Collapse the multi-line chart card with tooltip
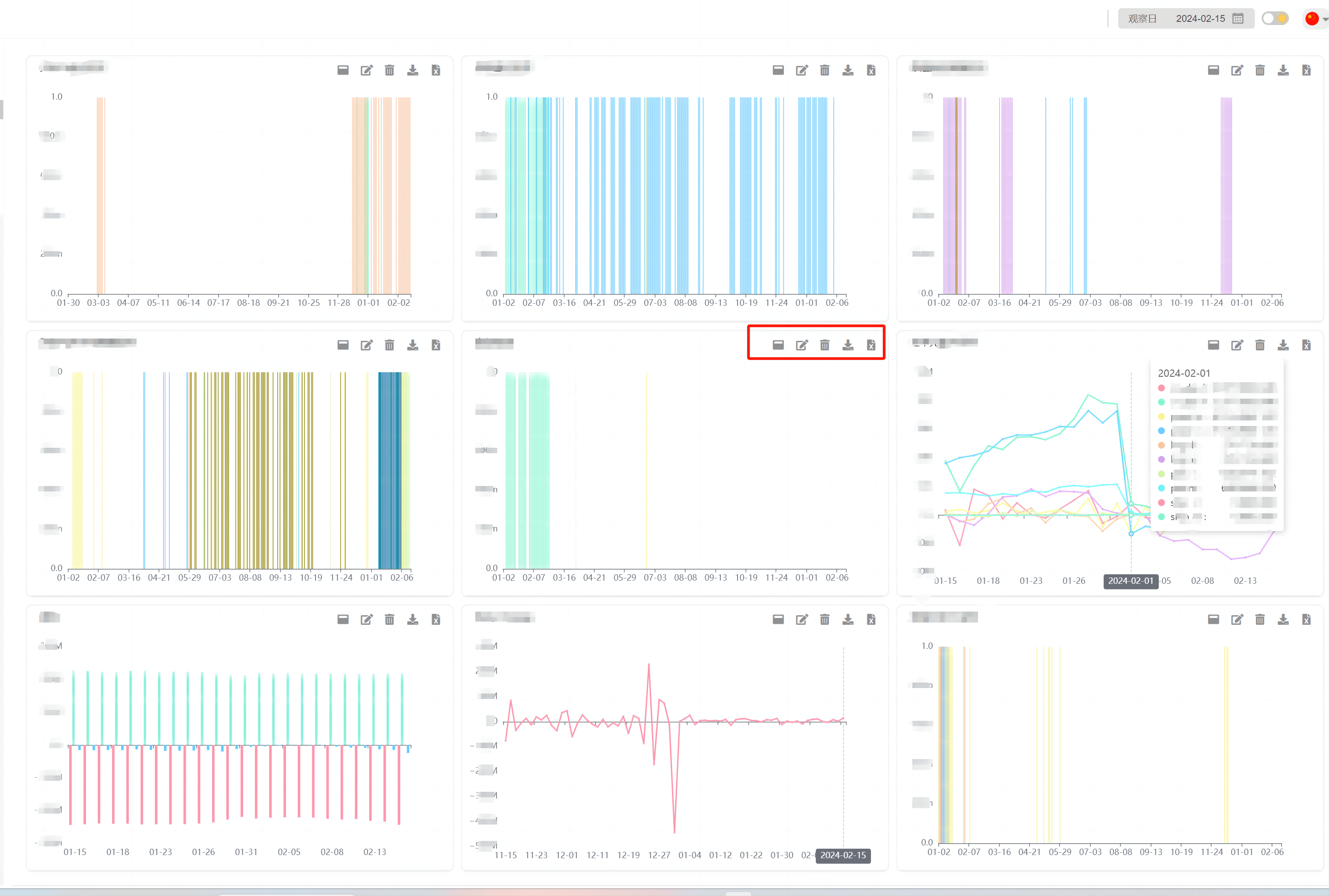The height and width of the screenshot is (896, 1329). pyautogui.click(x=1213, y=345)
